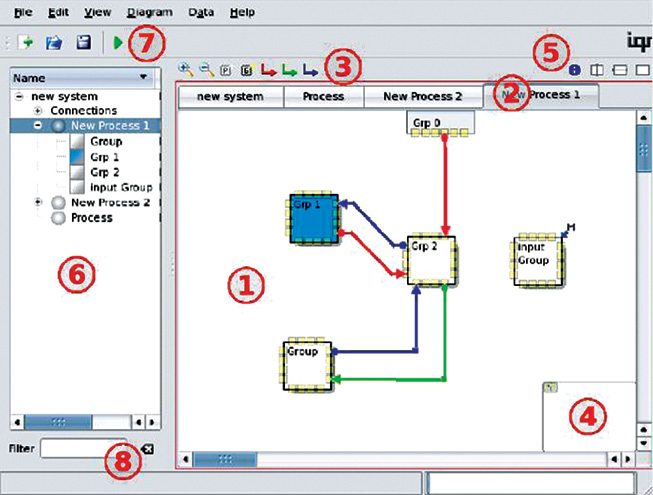The image size is (653, 495).
Task: Click the zoom out magnifier icon
Action: coord(206,69)
